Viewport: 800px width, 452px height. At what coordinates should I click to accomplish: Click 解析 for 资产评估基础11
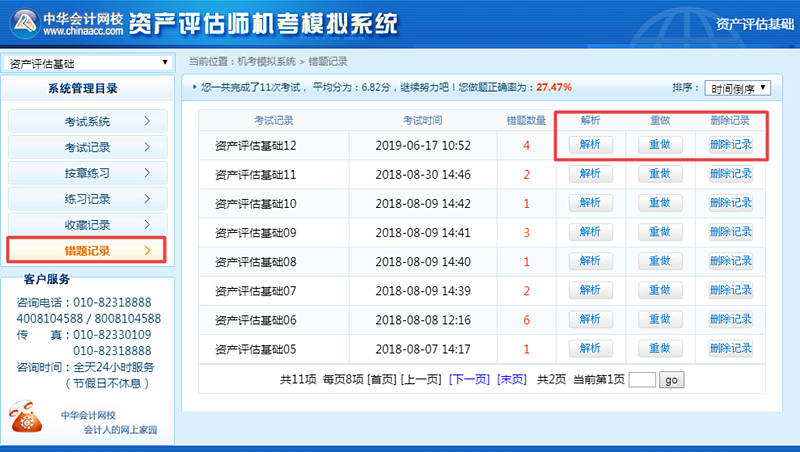pos(590,174)
